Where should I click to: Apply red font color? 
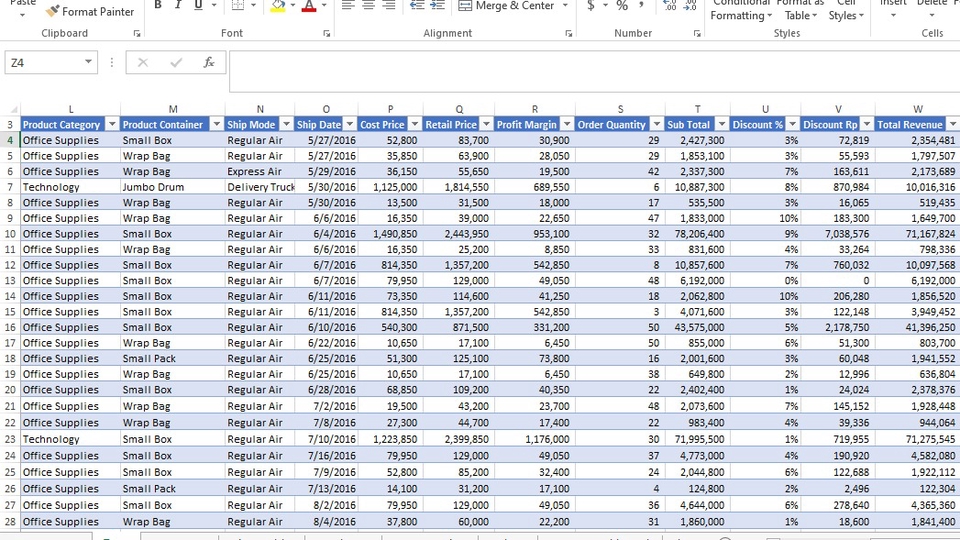tap(309, 6)
